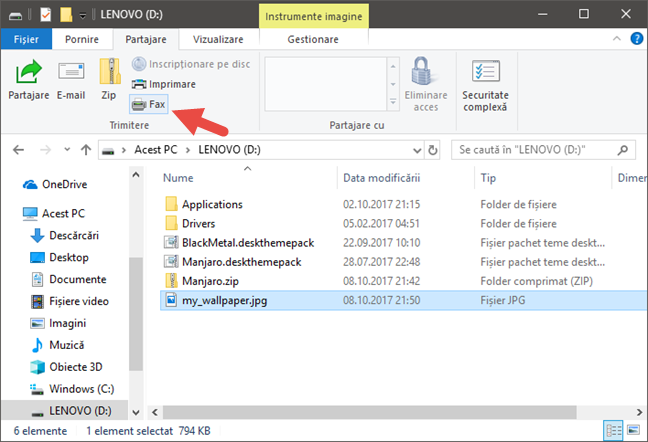Select the Partajare ribbon tab

[x=146, y=39]
